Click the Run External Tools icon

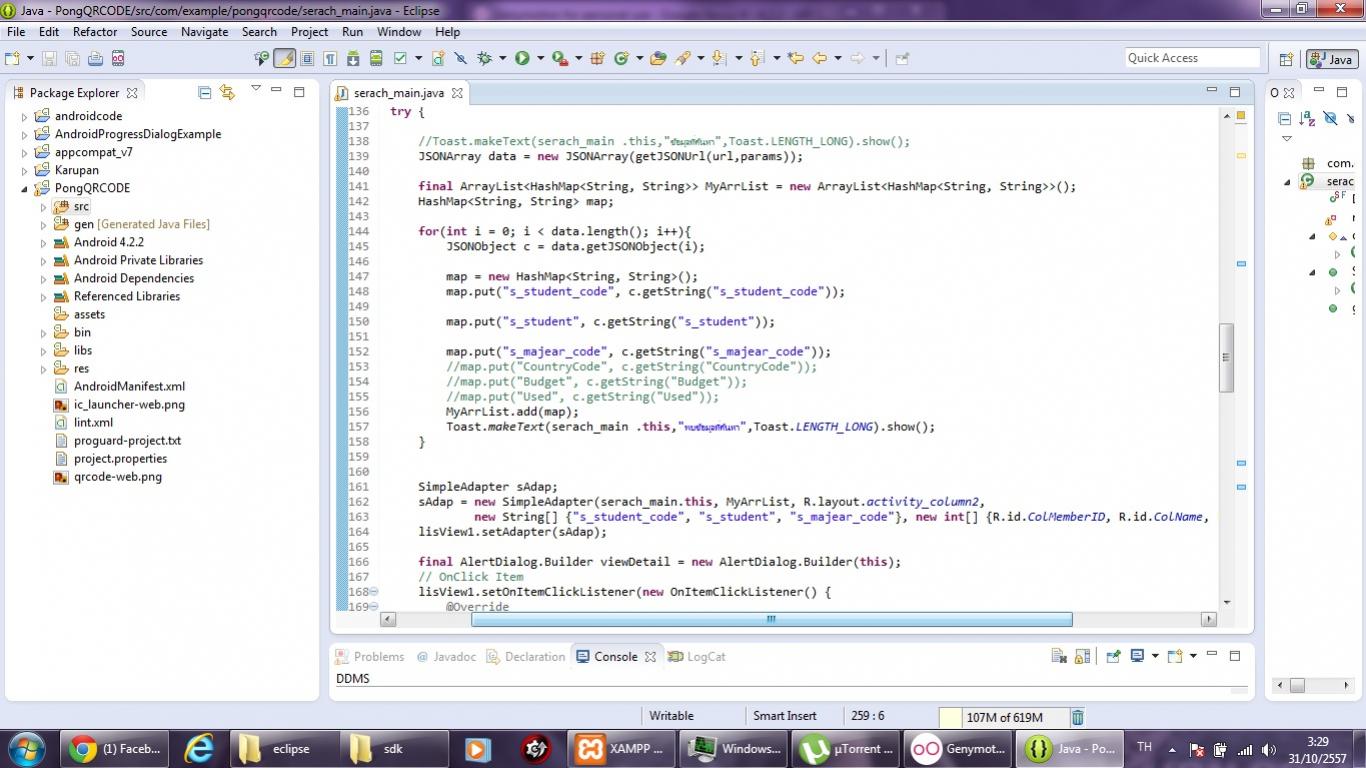point(559,58)
